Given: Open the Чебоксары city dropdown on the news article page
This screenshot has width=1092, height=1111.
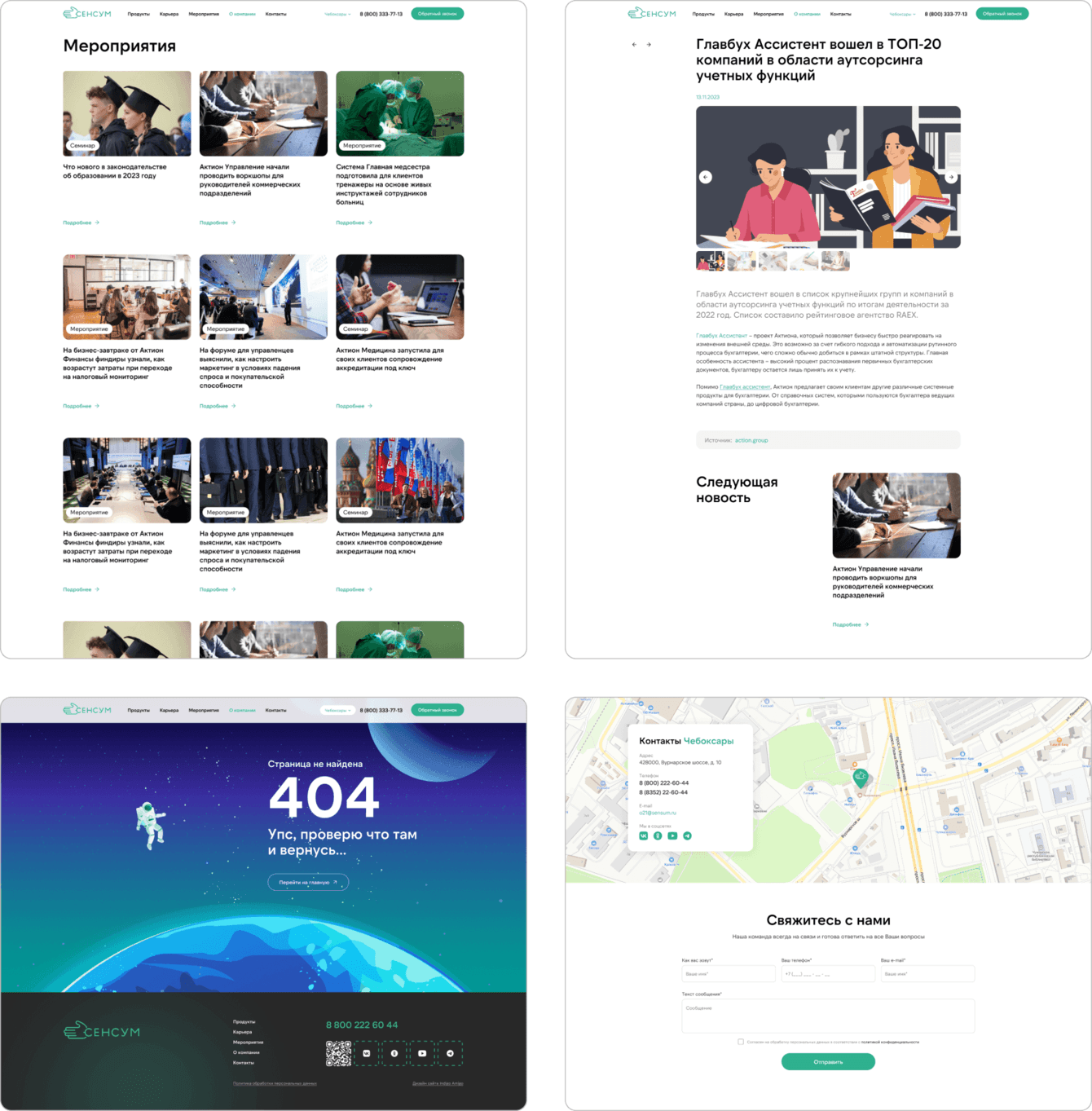Looking at the screenshot, I should coord(902,14).
